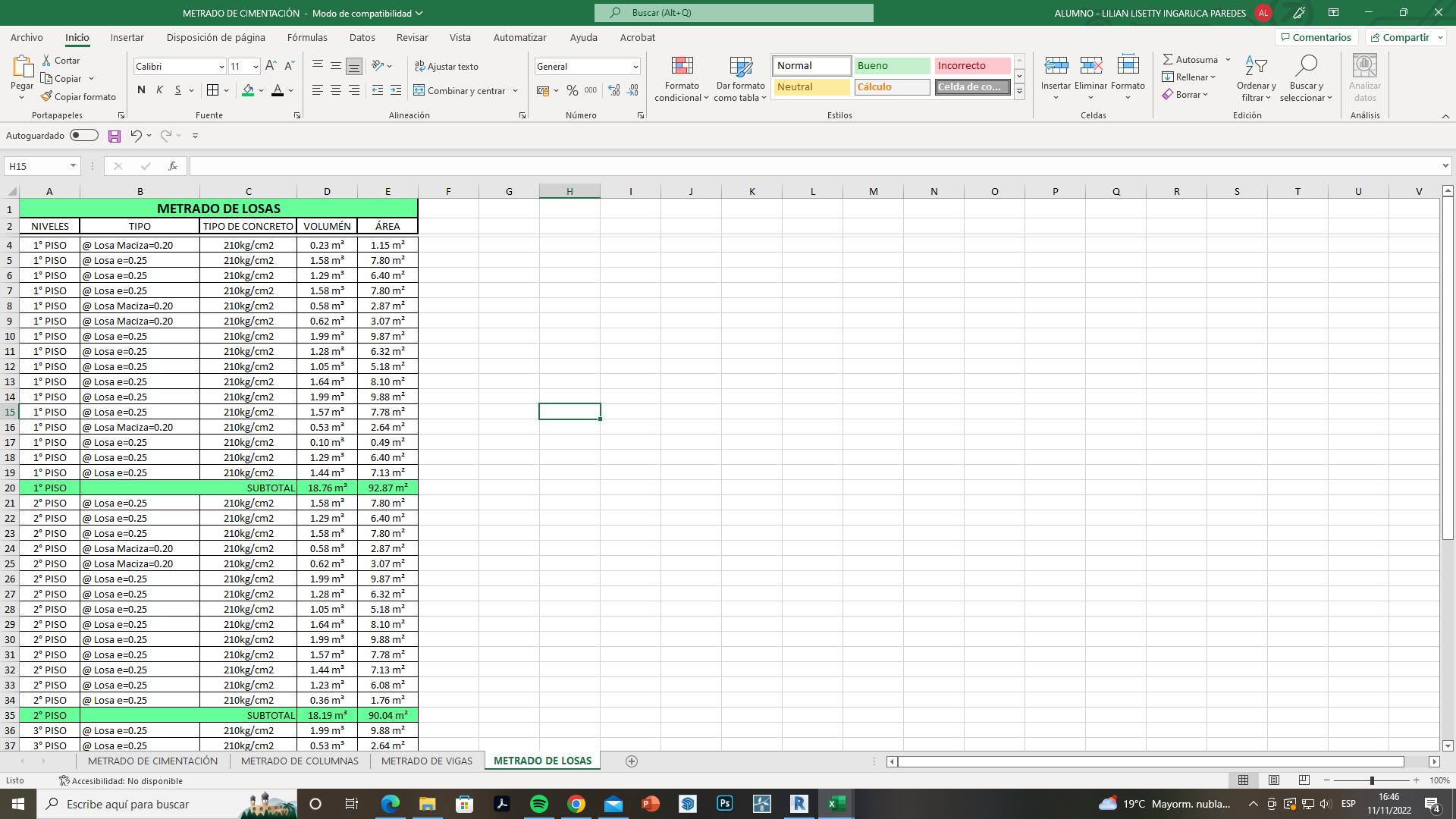Open the Name Box dropdown arrow
The image size is (1456, 819).
[73, 166]
